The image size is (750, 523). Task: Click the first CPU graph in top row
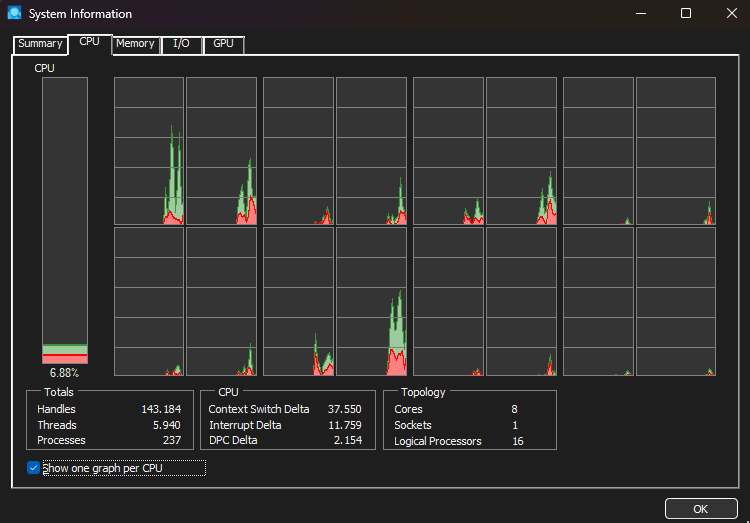149,151
